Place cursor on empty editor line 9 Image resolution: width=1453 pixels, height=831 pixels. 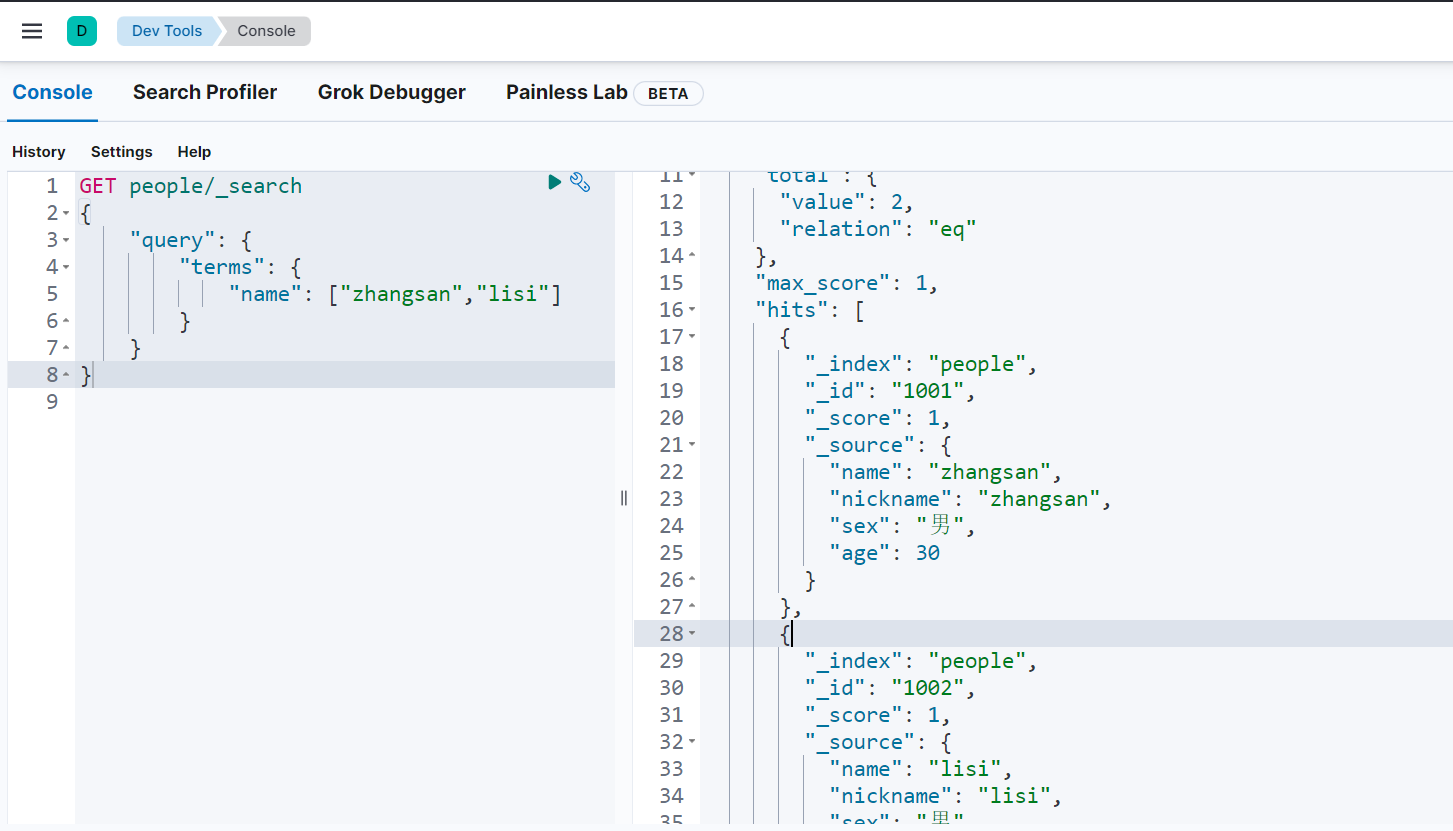[300, 402]
